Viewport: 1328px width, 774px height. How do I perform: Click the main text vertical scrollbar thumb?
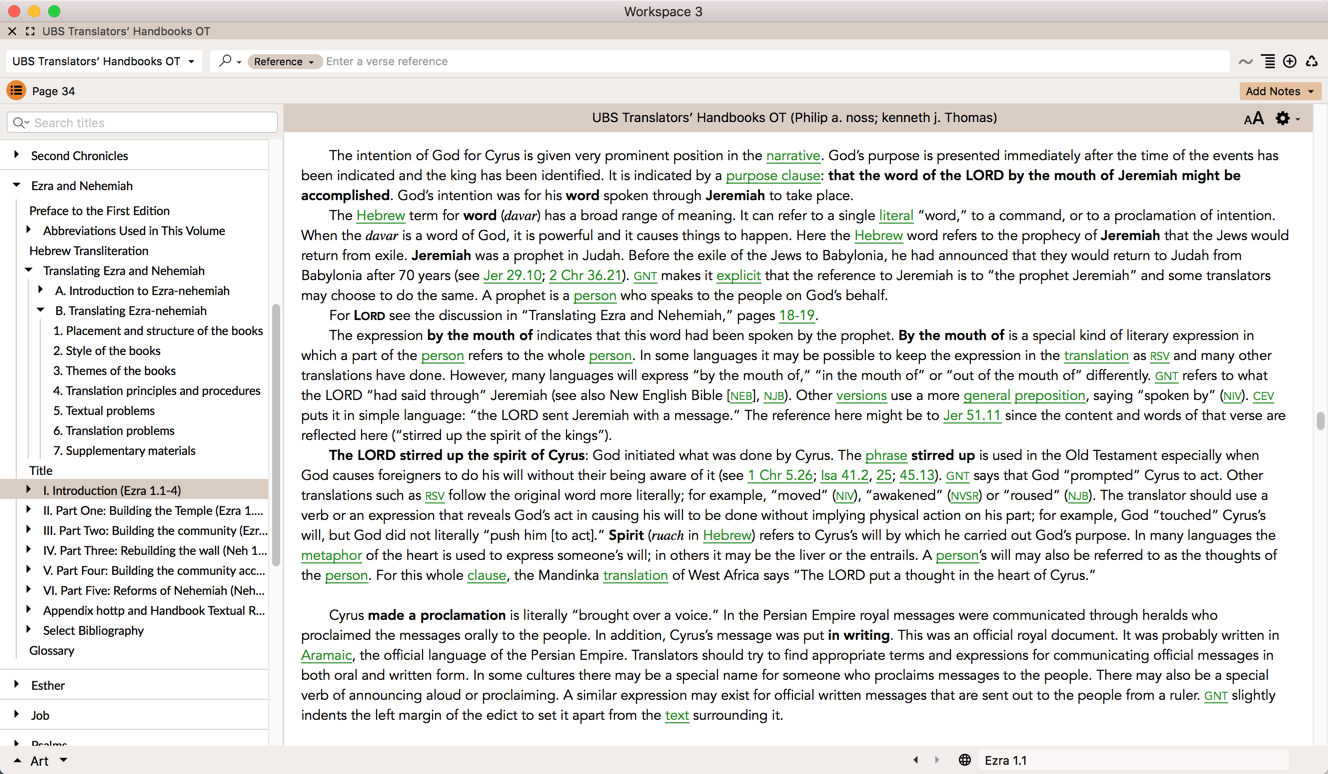pos(1320,421)
